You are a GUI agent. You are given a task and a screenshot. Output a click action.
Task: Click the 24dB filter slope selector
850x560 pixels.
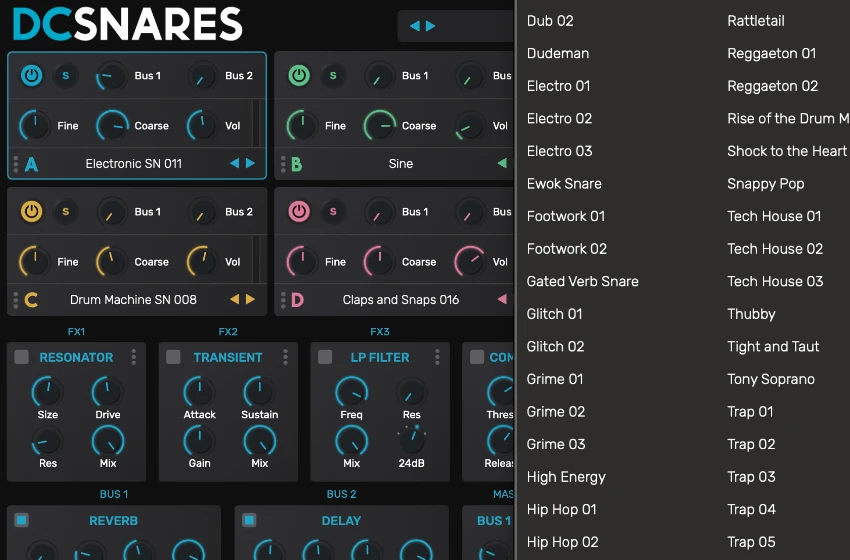(411, 440)
